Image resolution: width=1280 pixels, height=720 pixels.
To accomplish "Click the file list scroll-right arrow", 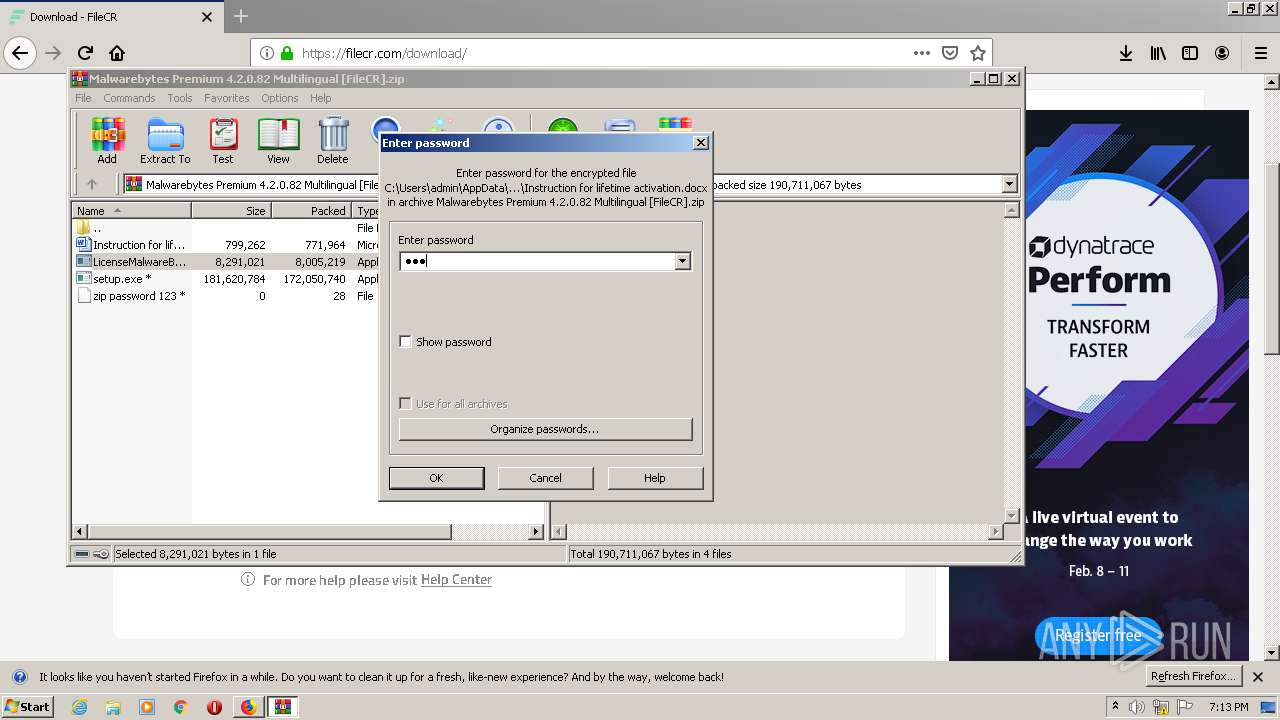I will (x=536, y=531).
